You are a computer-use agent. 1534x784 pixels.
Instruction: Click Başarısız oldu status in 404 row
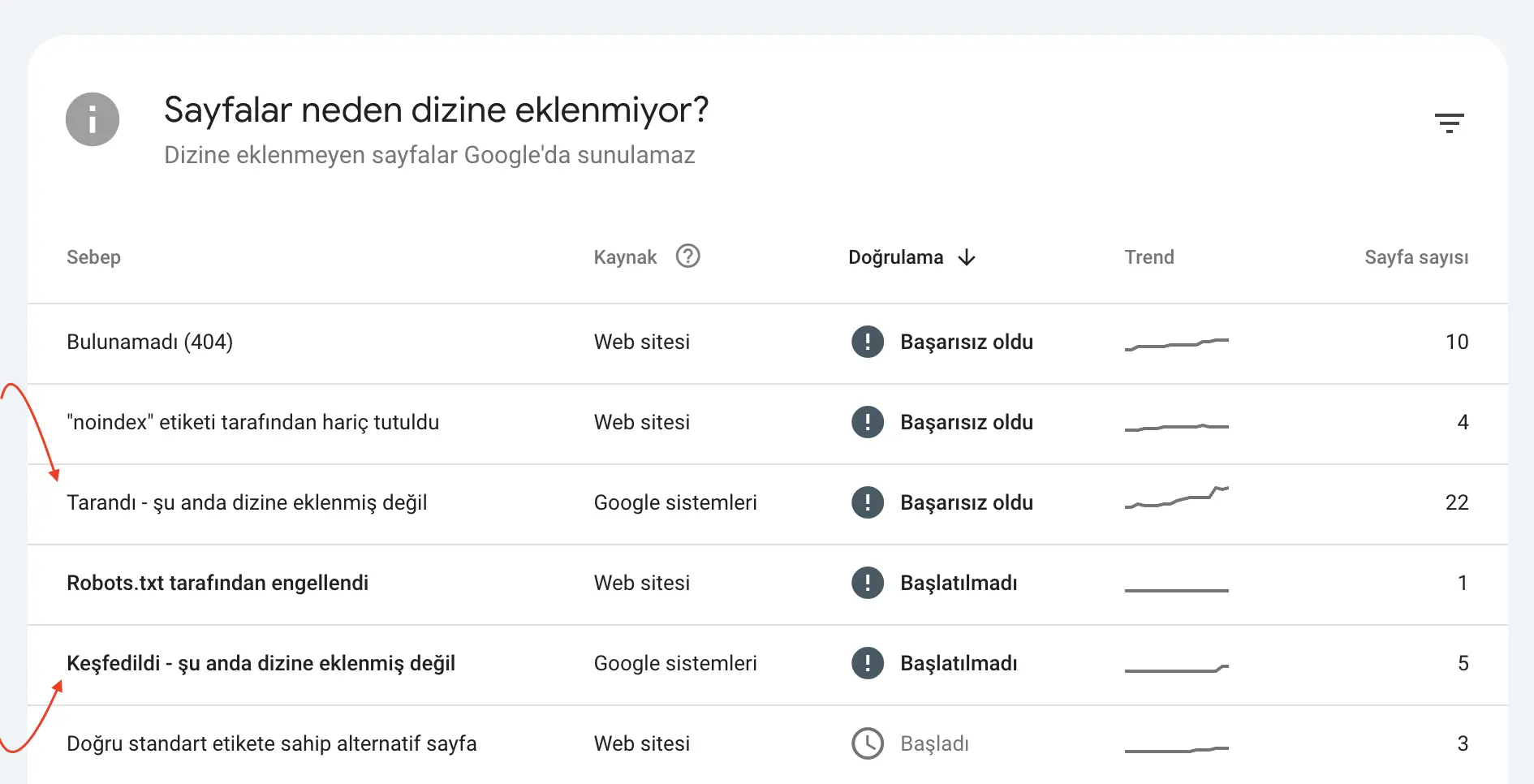[x=967, y=342]
